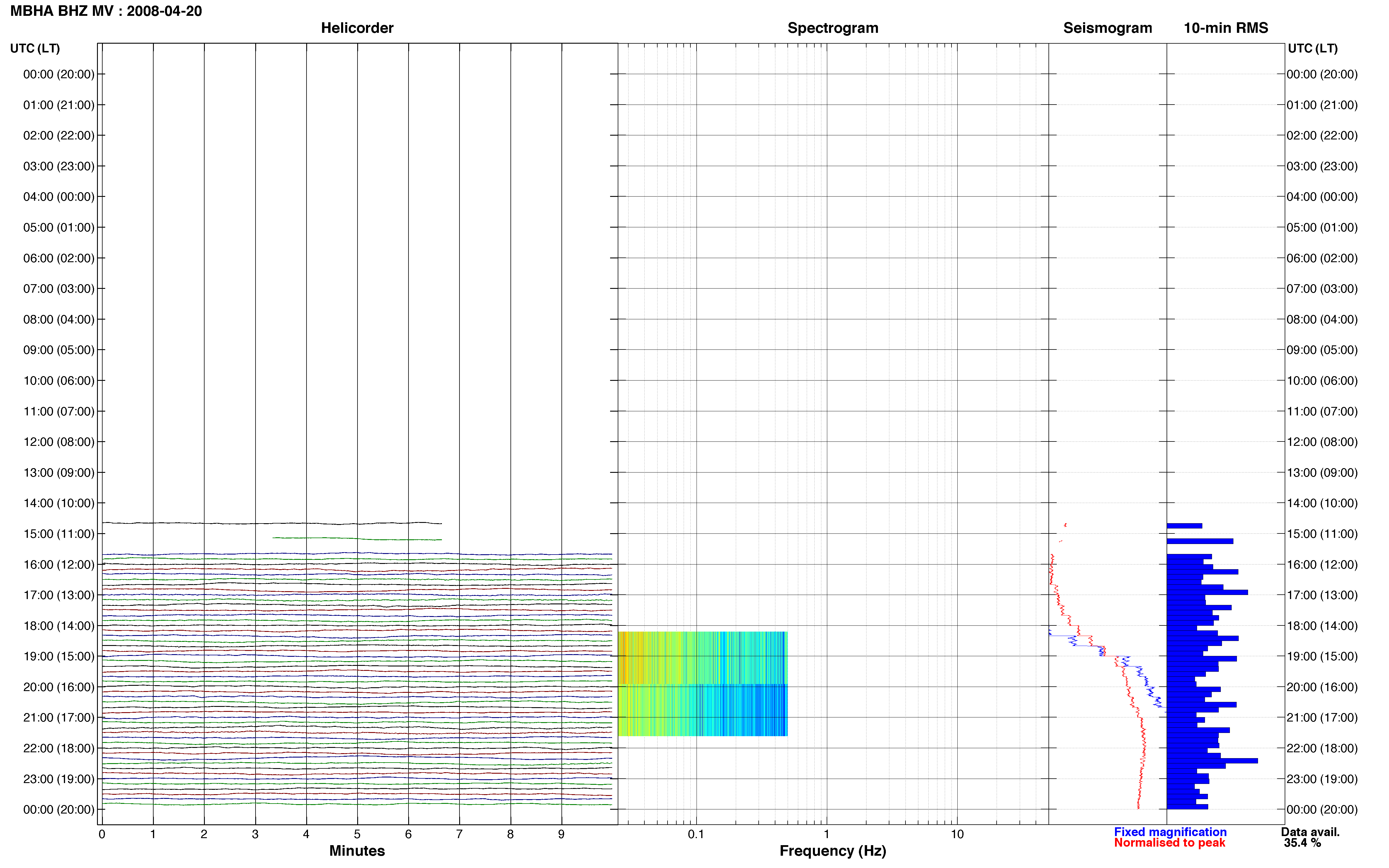Image resolution: width=1389 pixels, height=868 pixels.
Task: Click the minute 5 tick label
Action: (357, 834)
